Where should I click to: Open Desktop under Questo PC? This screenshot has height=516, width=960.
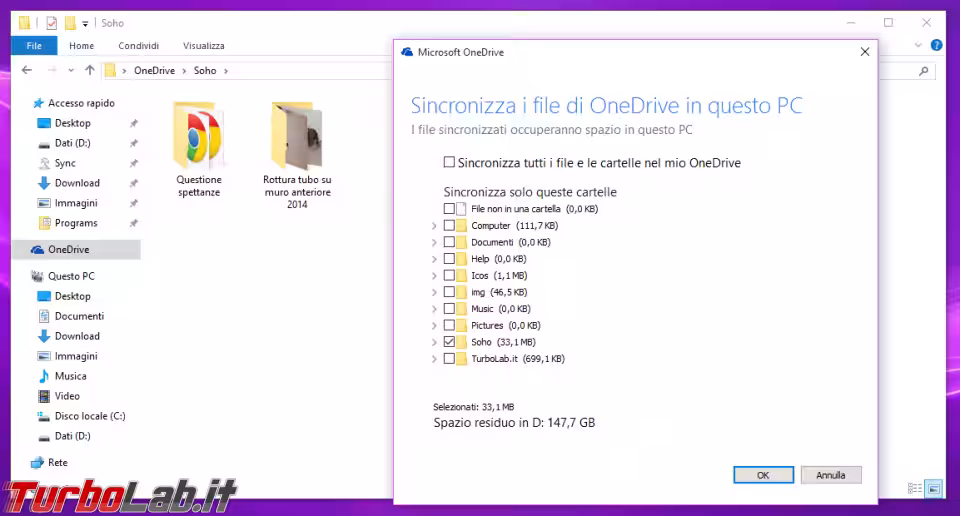72,296
